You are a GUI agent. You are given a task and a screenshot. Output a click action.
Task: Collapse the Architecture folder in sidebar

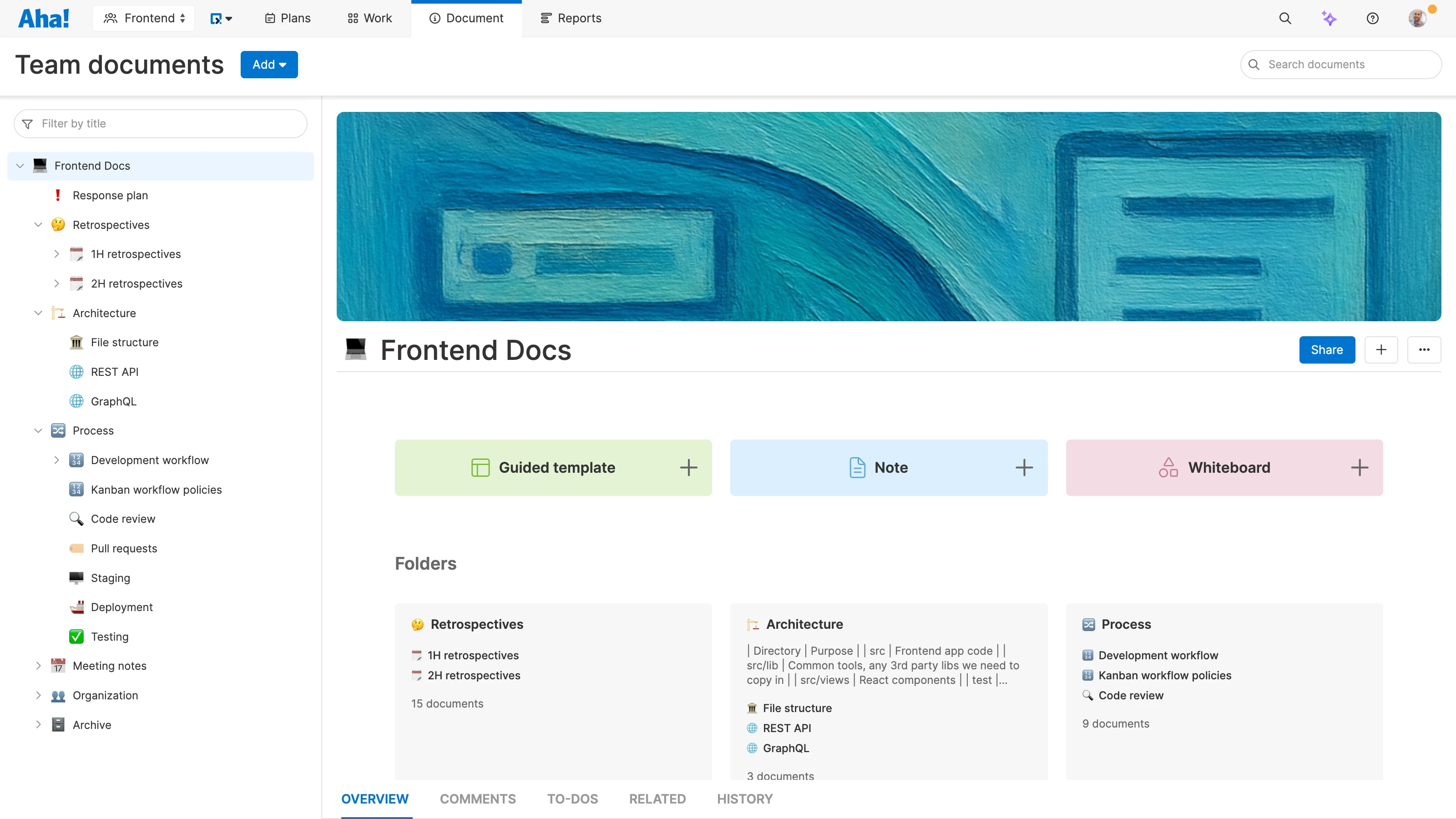pos(38,313)
